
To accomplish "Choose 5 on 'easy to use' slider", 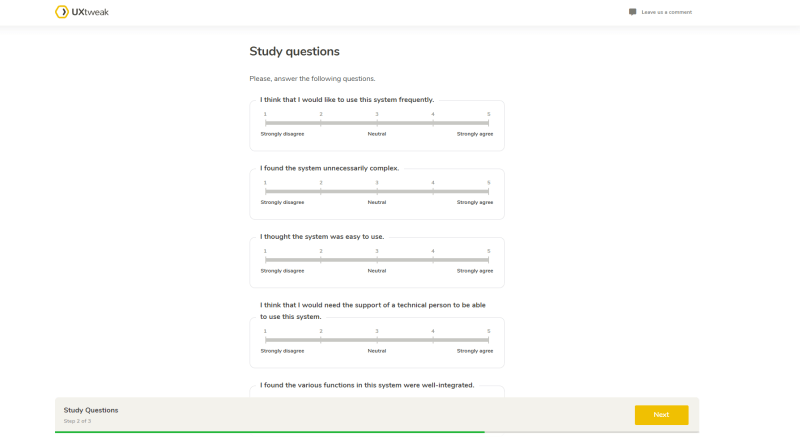I will (x=488, y=260).
